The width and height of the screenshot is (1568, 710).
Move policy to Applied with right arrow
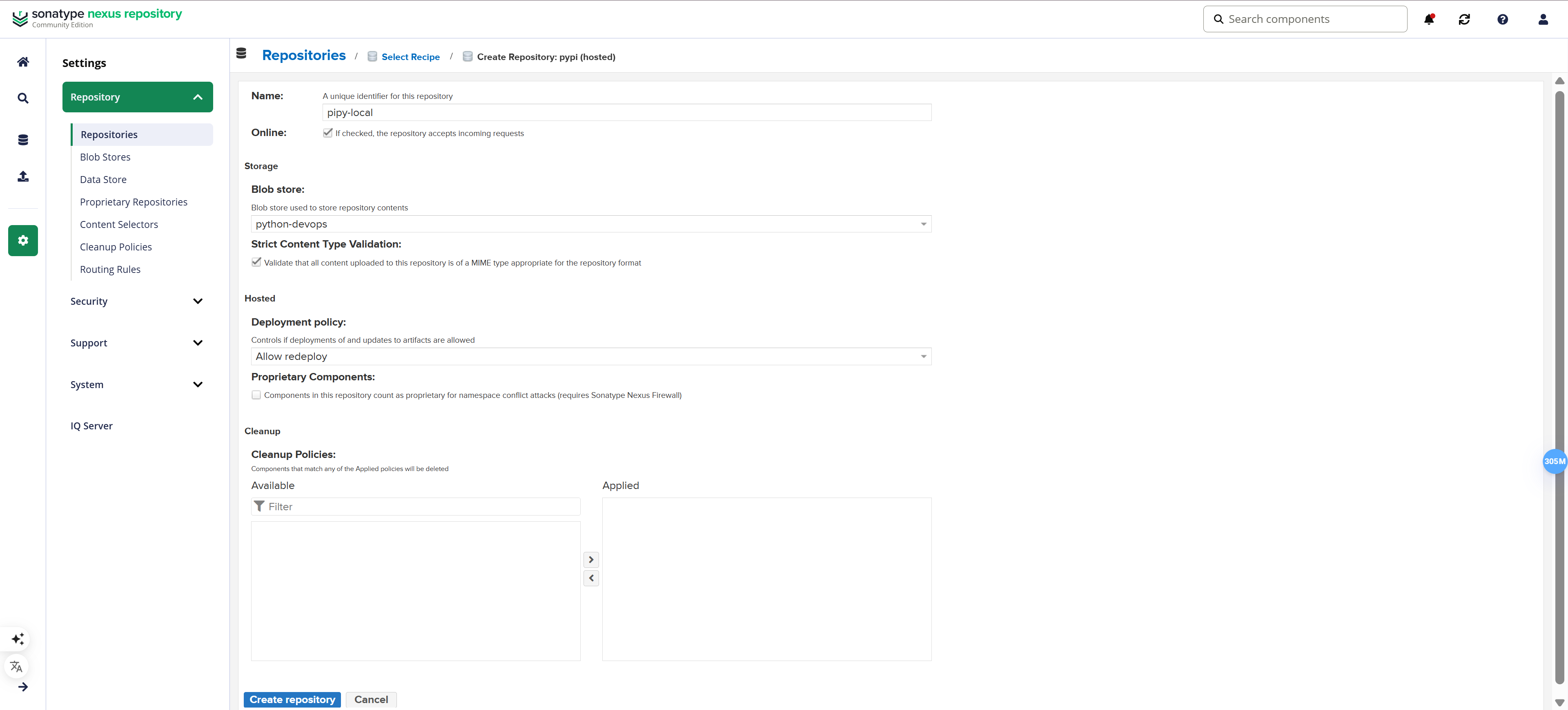point(591,560)
